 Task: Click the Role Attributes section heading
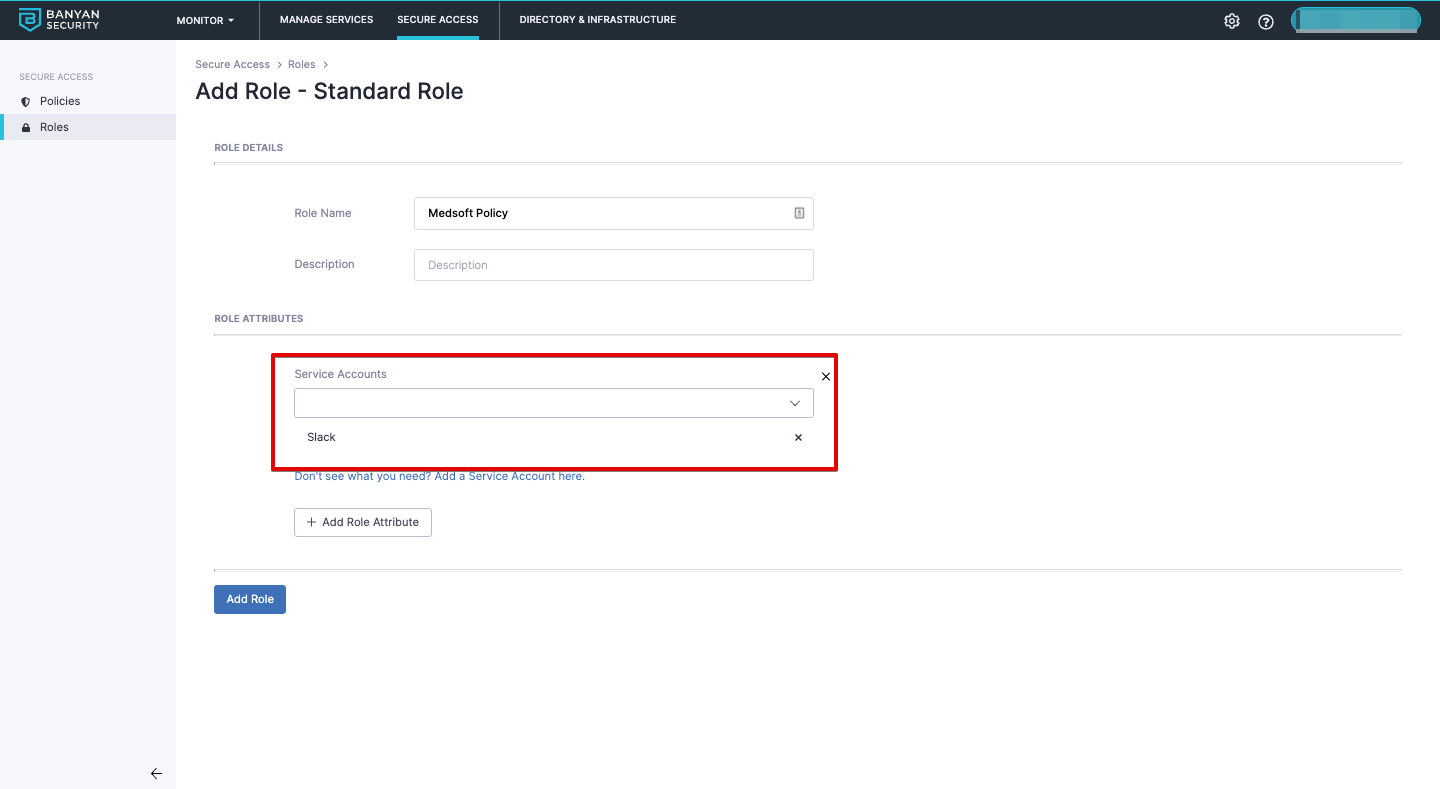point(259,318)
